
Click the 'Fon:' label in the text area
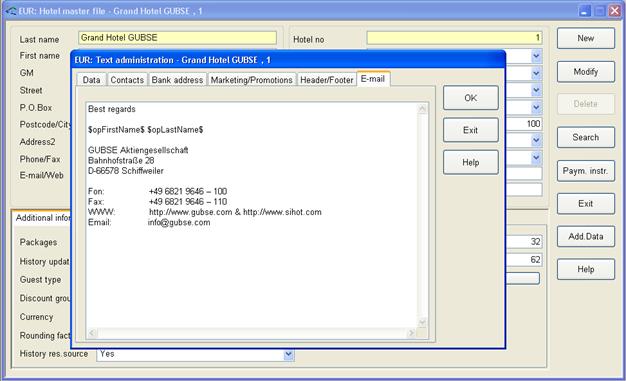(x=96, y=191)
